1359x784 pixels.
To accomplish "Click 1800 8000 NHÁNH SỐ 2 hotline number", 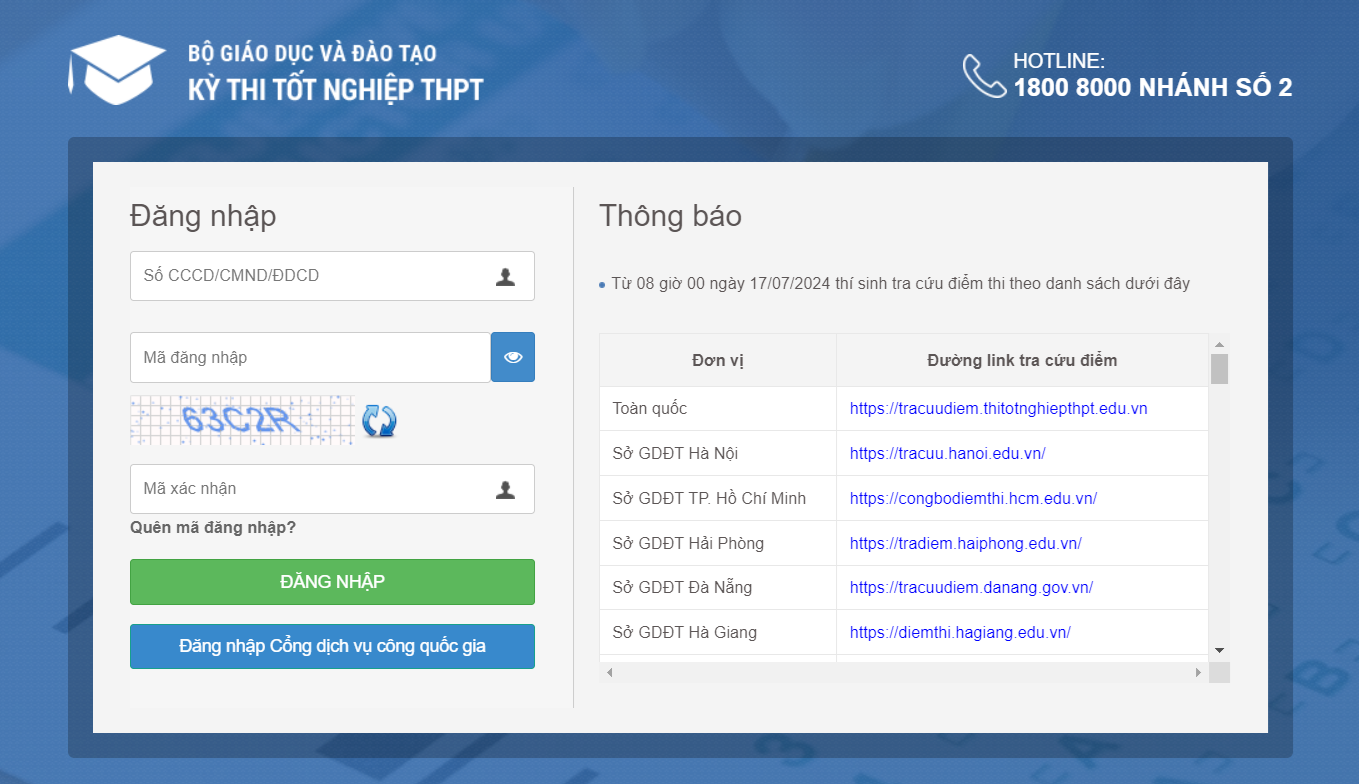I will point(1153,88).
